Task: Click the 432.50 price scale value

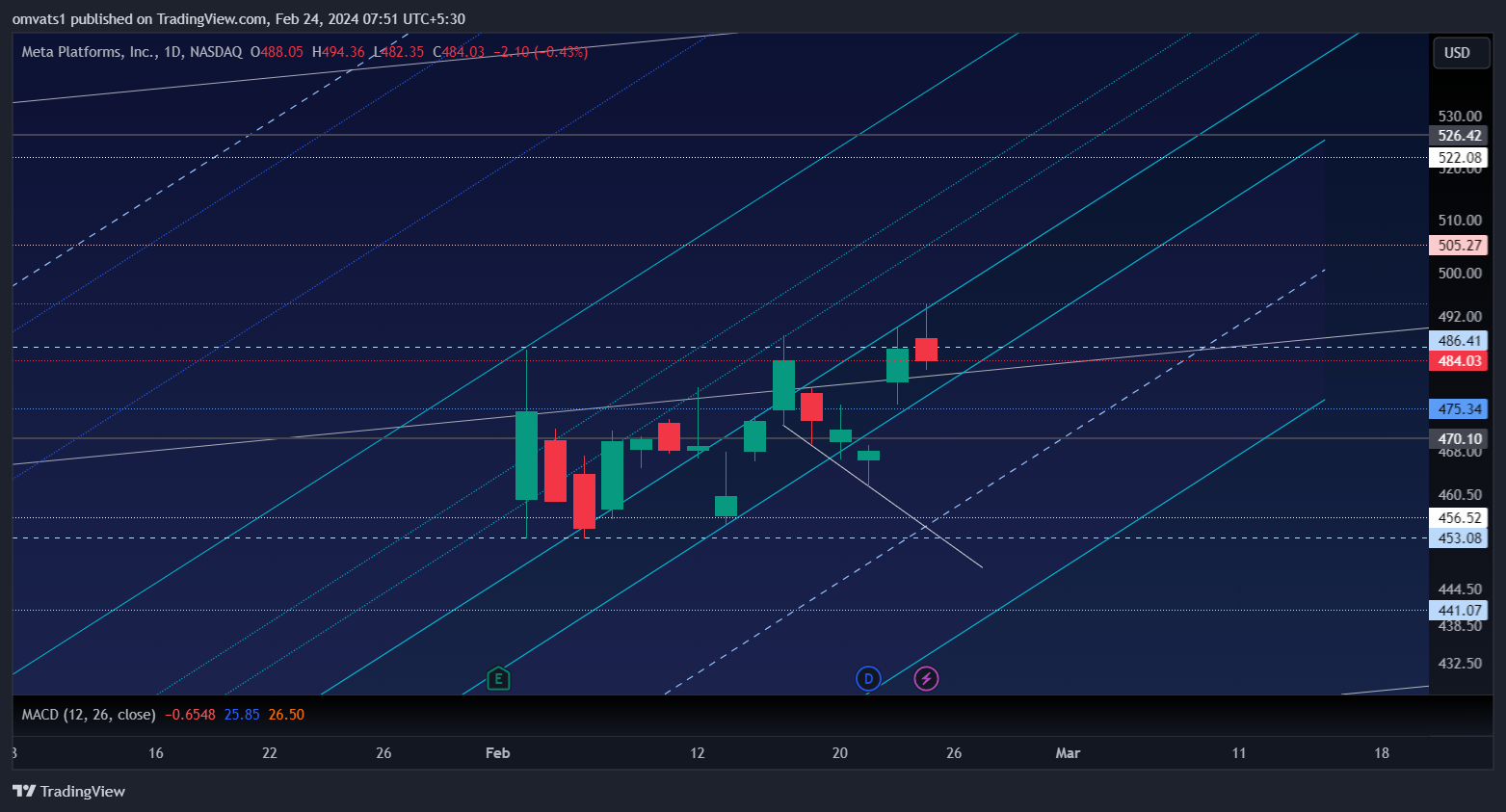Action: pos(1460,664)
